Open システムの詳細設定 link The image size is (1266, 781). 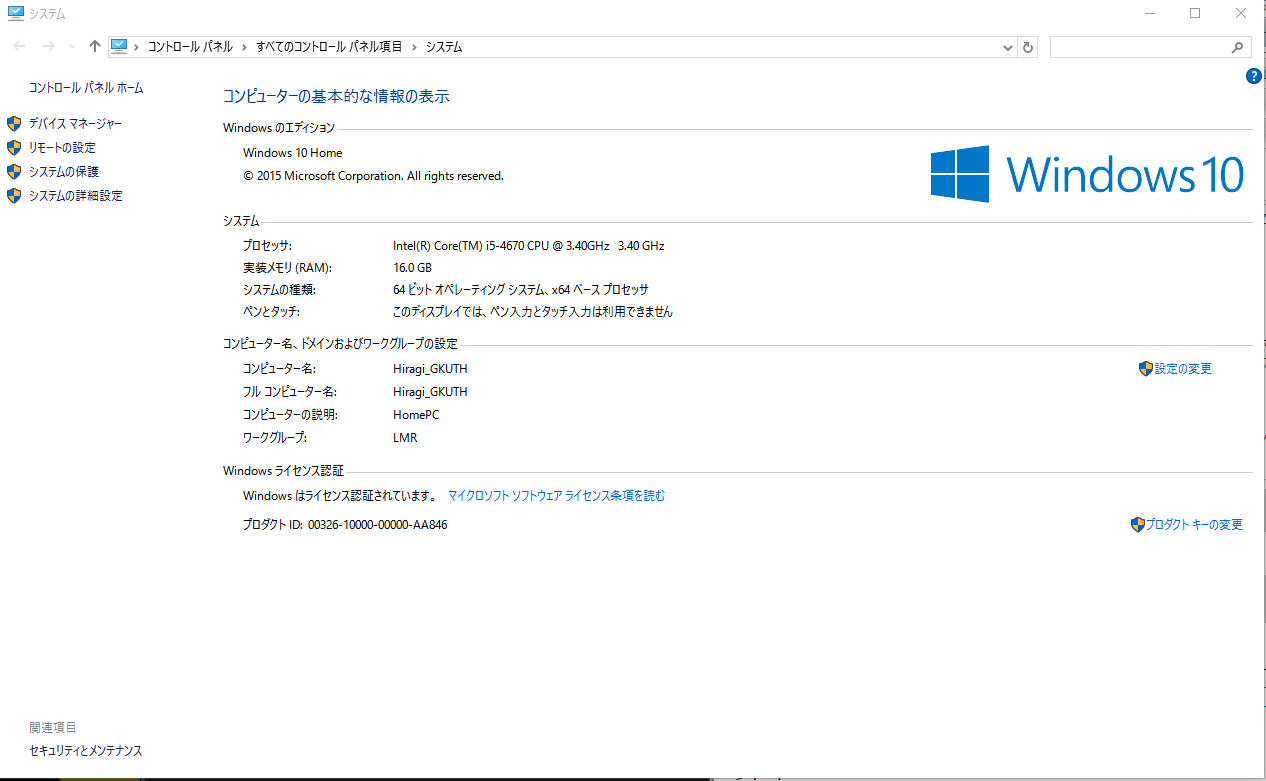tap(76, 196)
